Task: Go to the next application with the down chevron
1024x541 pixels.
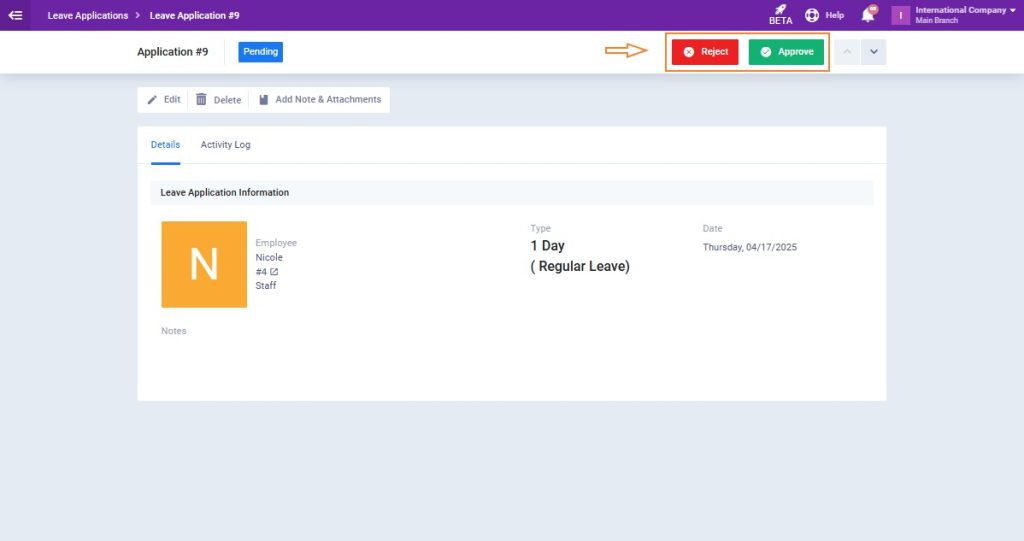Action: coord(874,52)
